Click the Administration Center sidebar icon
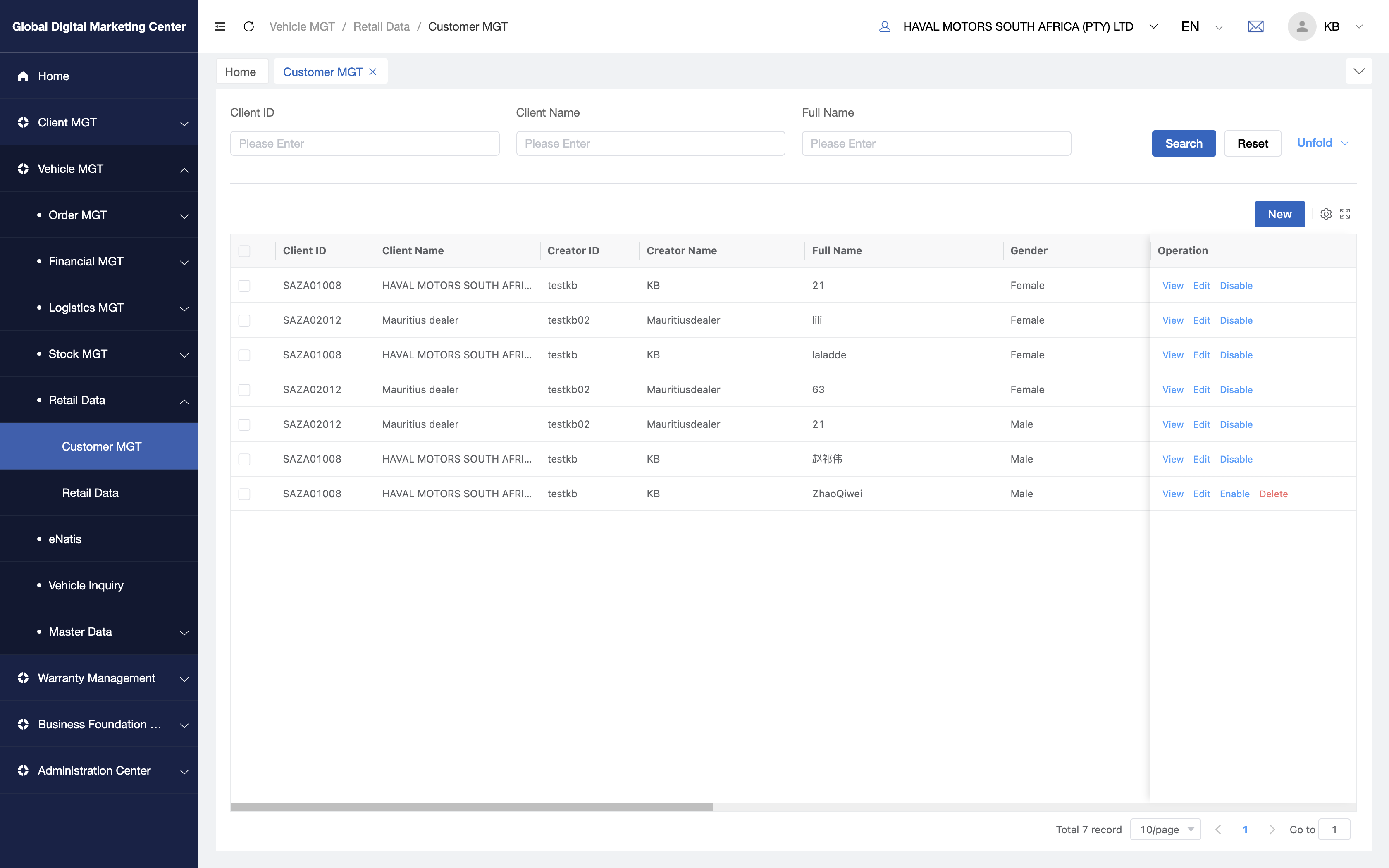1389x868 pixels. coord(23,771)
